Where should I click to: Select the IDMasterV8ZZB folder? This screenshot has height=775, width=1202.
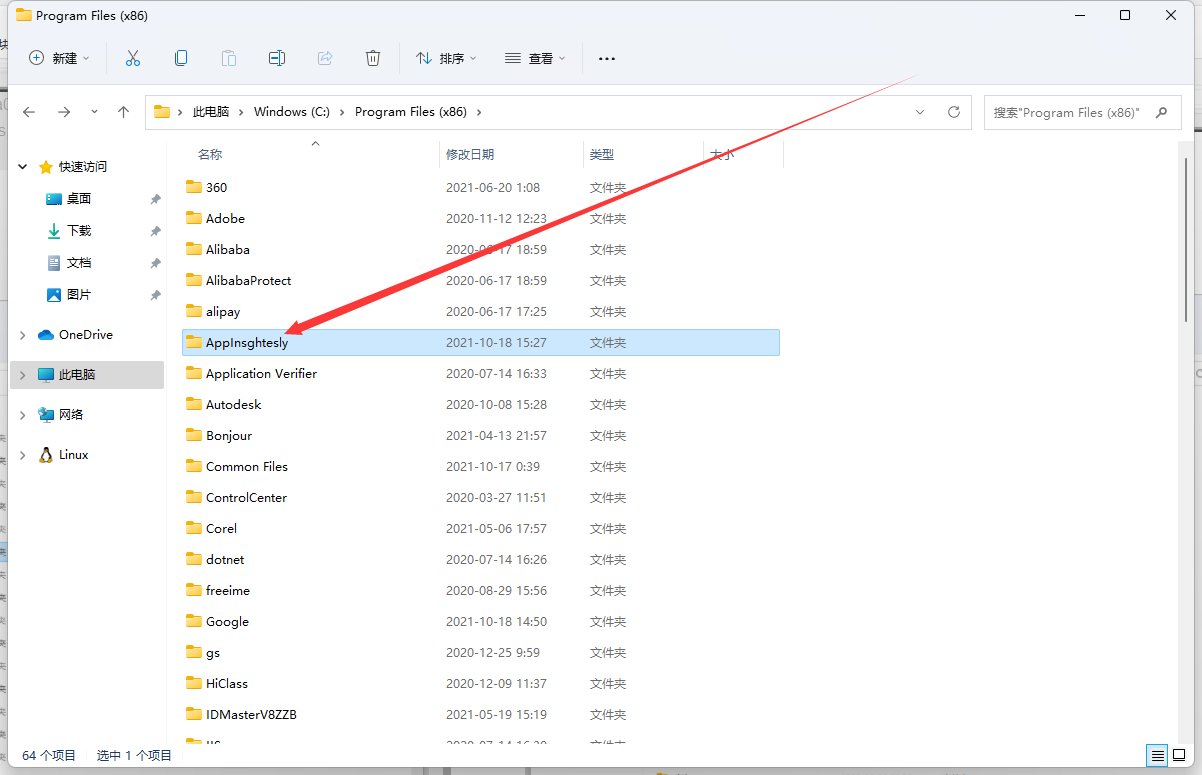252,714
